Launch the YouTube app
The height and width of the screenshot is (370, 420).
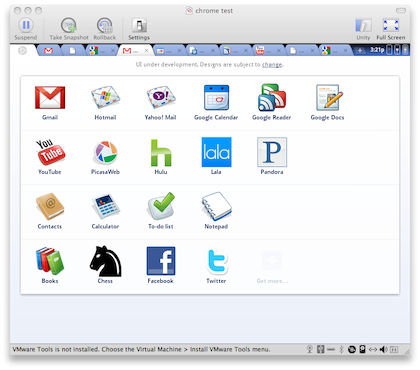click(50, 152)
